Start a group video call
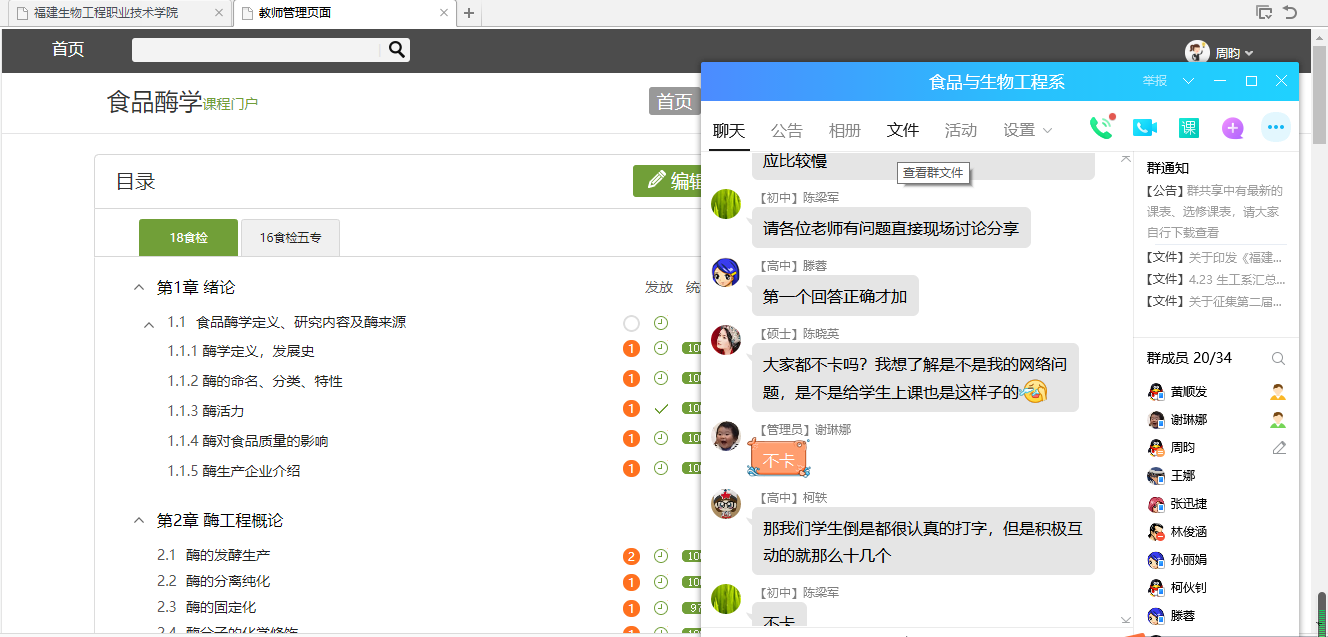This screenshot has width=1328, height=637. coord(1144,128)
